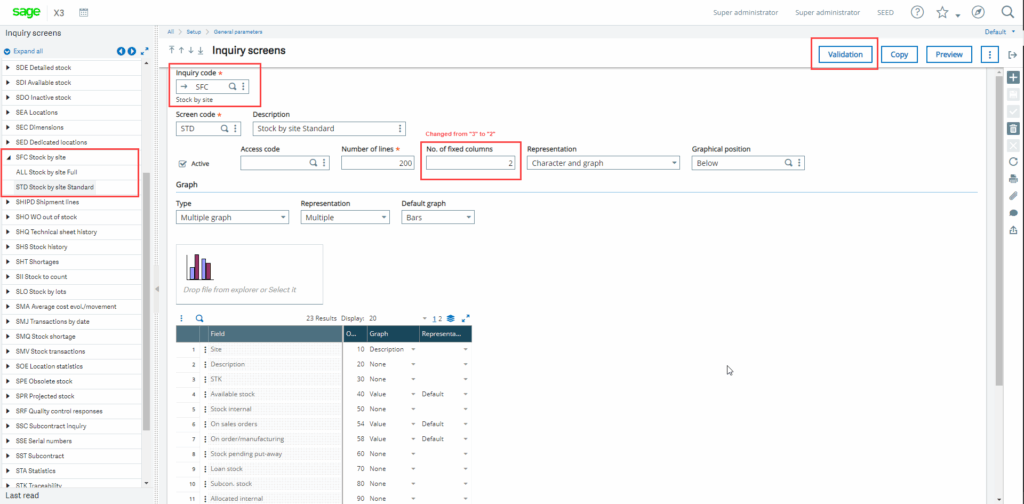1024x504 pixels.
Task: Open the help question mark icon
Action: pos(917,12)
